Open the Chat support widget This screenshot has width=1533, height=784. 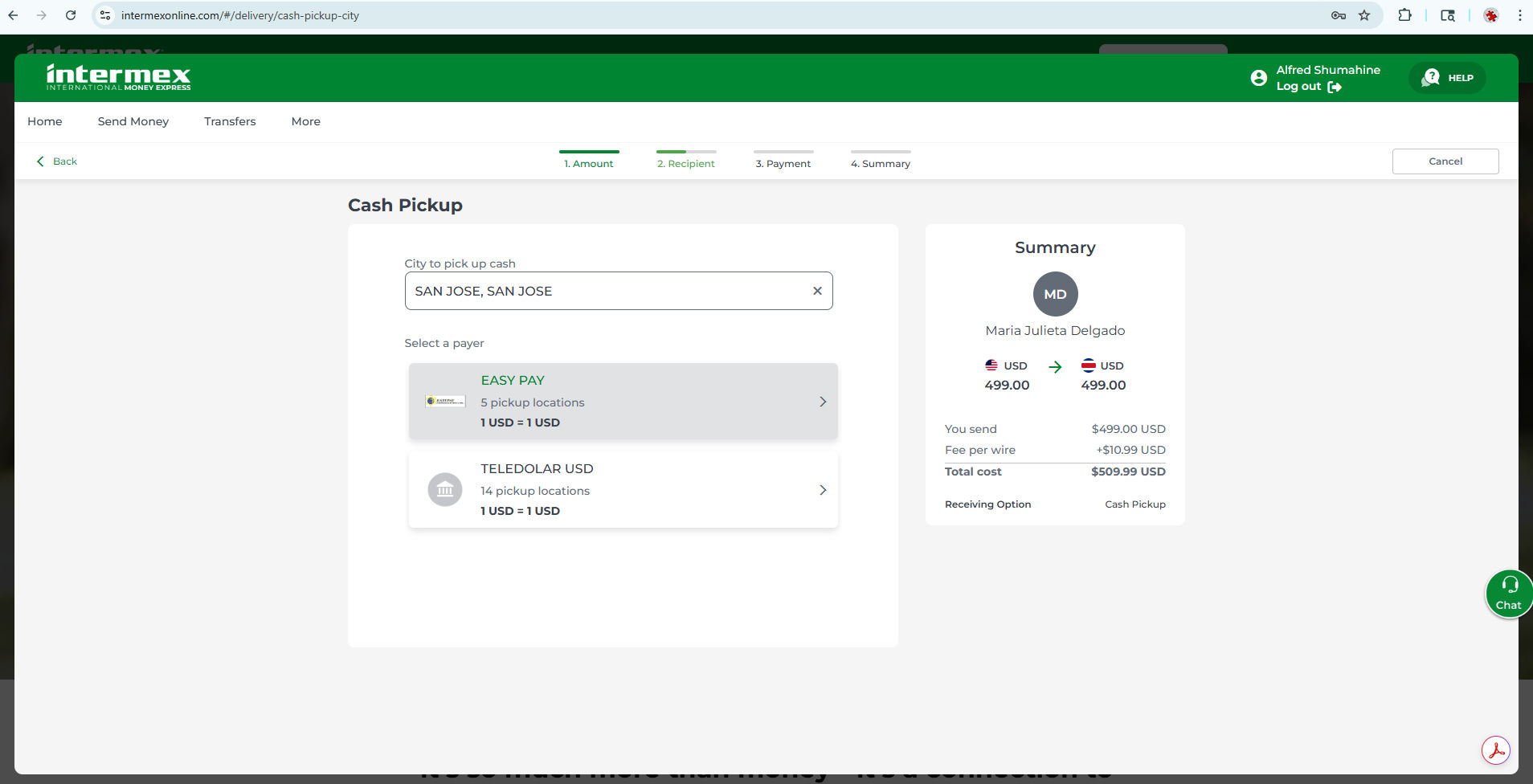1508,594
